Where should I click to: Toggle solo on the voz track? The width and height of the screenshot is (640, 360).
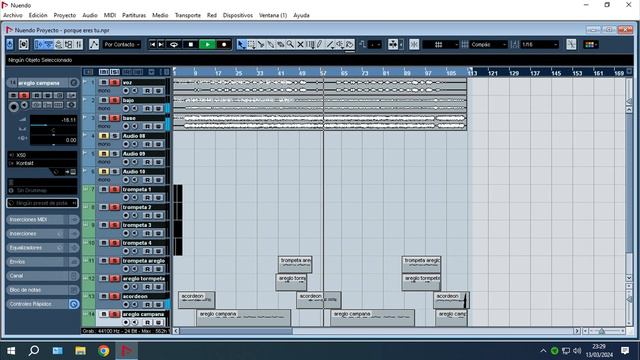coord(114,82)
